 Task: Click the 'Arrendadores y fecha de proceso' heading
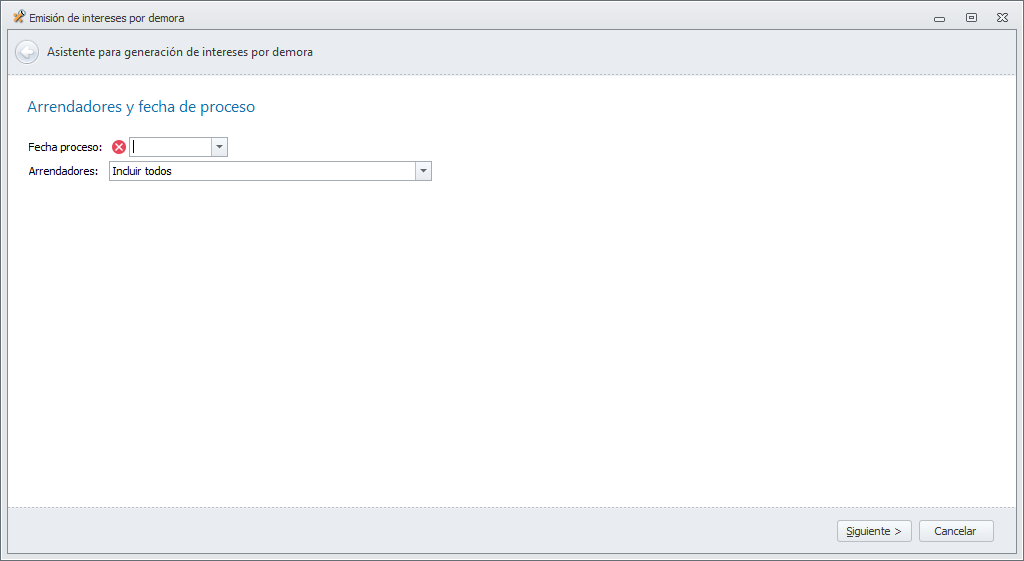coord(141,106)
